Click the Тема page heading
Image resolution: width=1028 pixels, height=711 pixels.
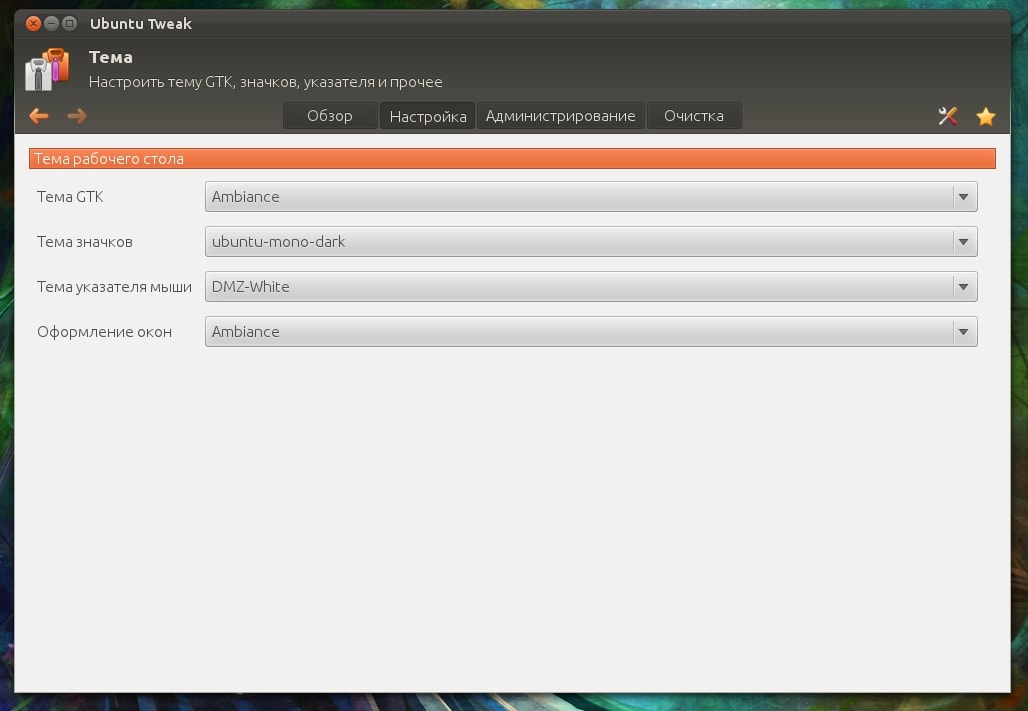[x=111, y=57]
